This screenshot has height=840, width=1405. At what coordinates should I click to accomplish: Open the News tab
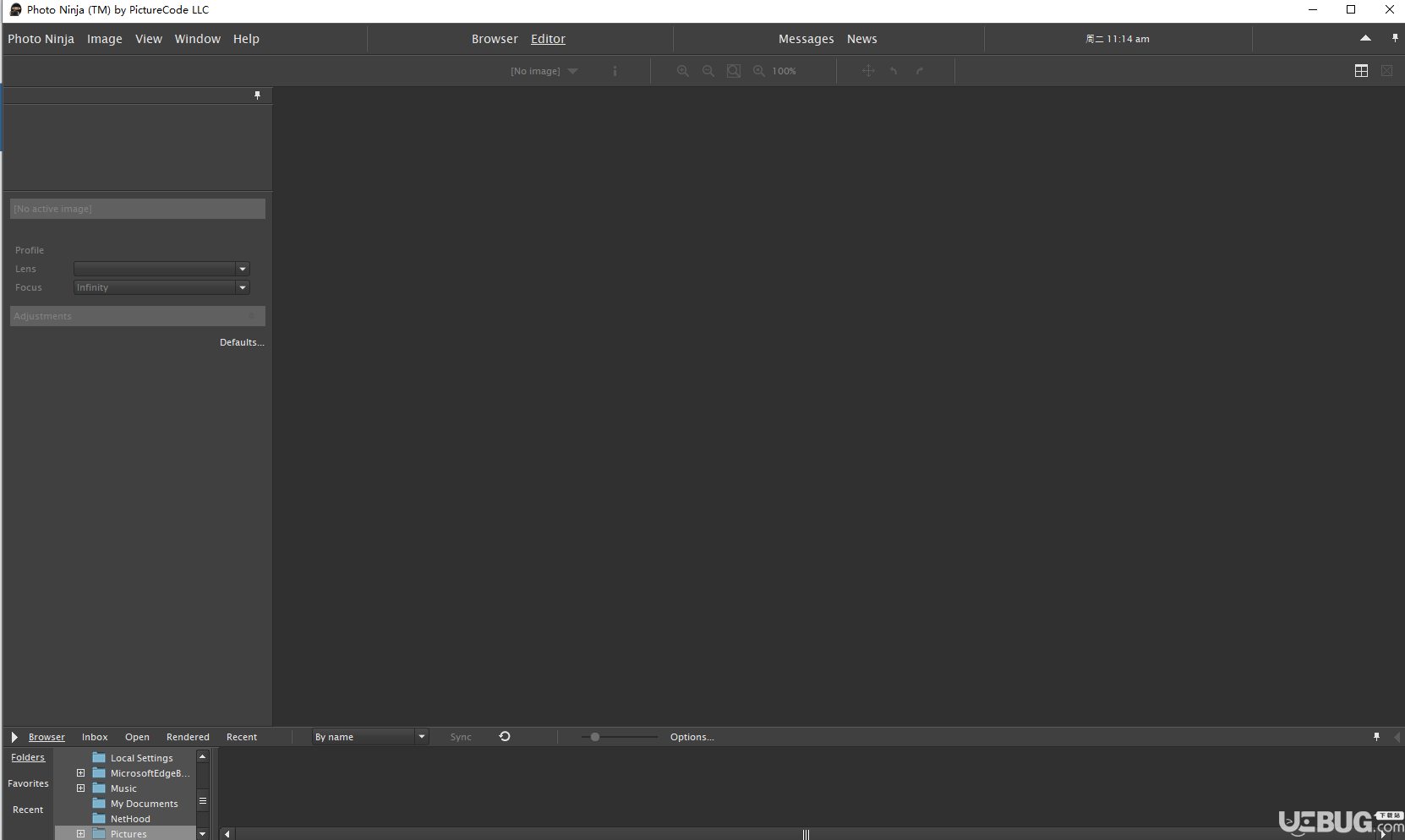coord(861,39)
